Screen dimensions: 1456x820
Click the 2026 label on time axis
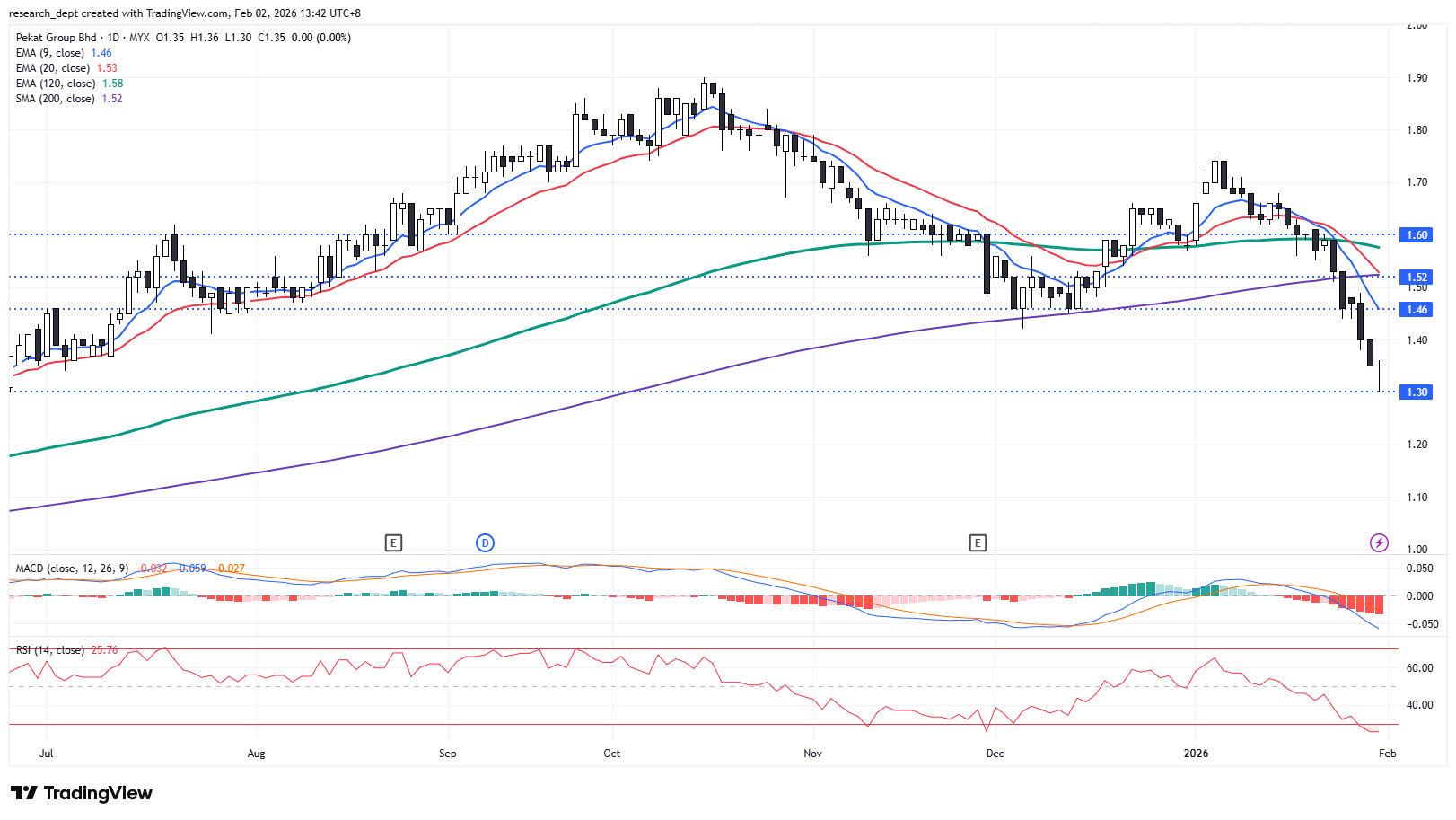pyautogui.click(x=1196, y=754)
